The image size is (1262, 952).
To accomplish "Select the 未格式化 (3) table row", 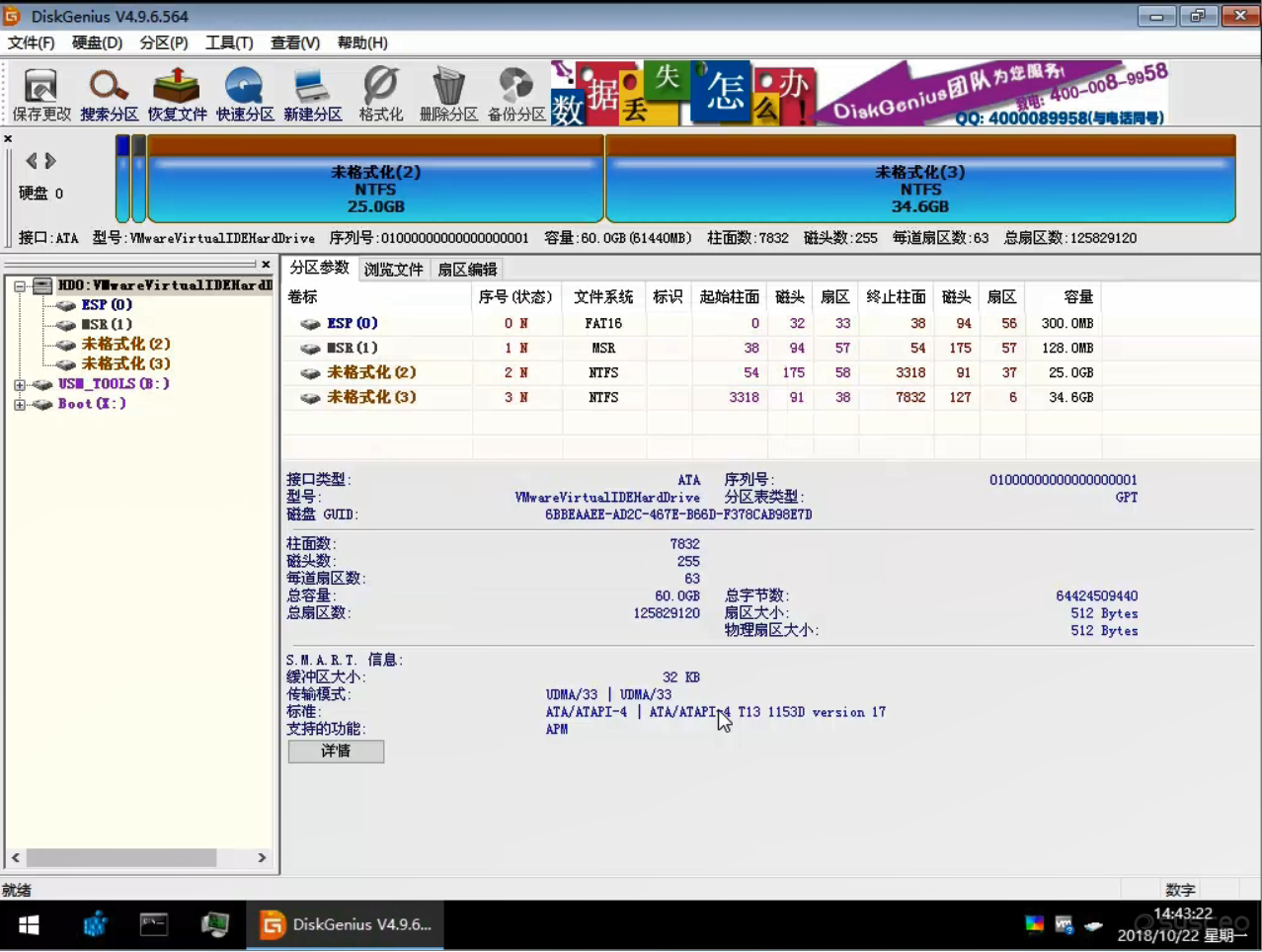I will [691, 397].
